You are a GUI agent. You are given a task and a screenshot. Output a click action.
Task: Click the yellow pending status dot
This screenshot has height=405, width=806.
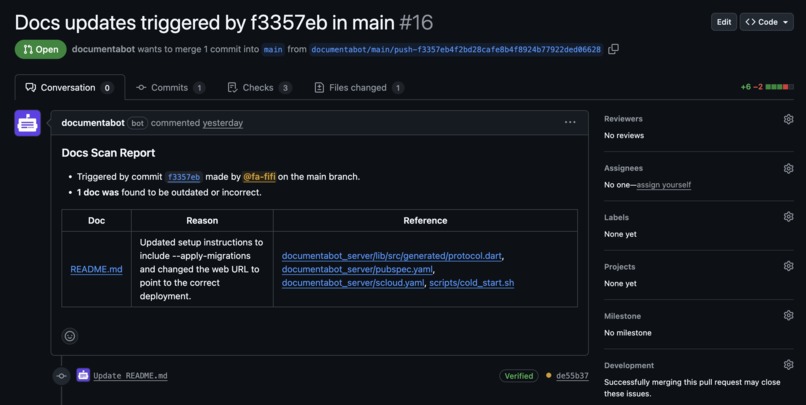pyautogui.click(x=548, y=376)
